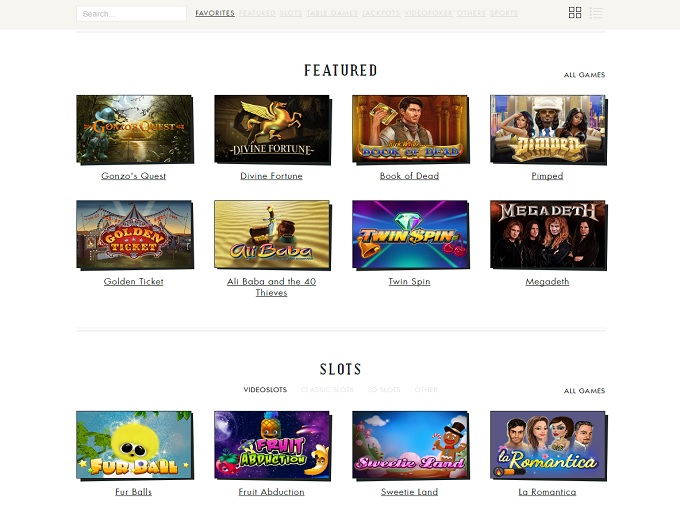The image size is (680, 511).
Task: Open Ali Baba and the 40 Thieves link
Action: click(x=271, y=287)
